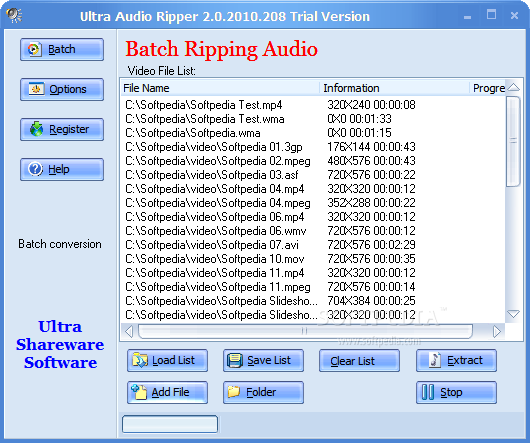Start audio extraction with Extract
The width and height of the screenshot is (530, 443).
(456, 361)
